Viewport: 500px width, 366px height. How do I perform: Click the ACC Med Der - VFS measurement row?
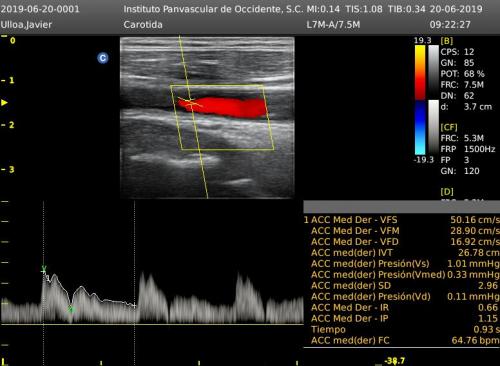coord(402,220)
